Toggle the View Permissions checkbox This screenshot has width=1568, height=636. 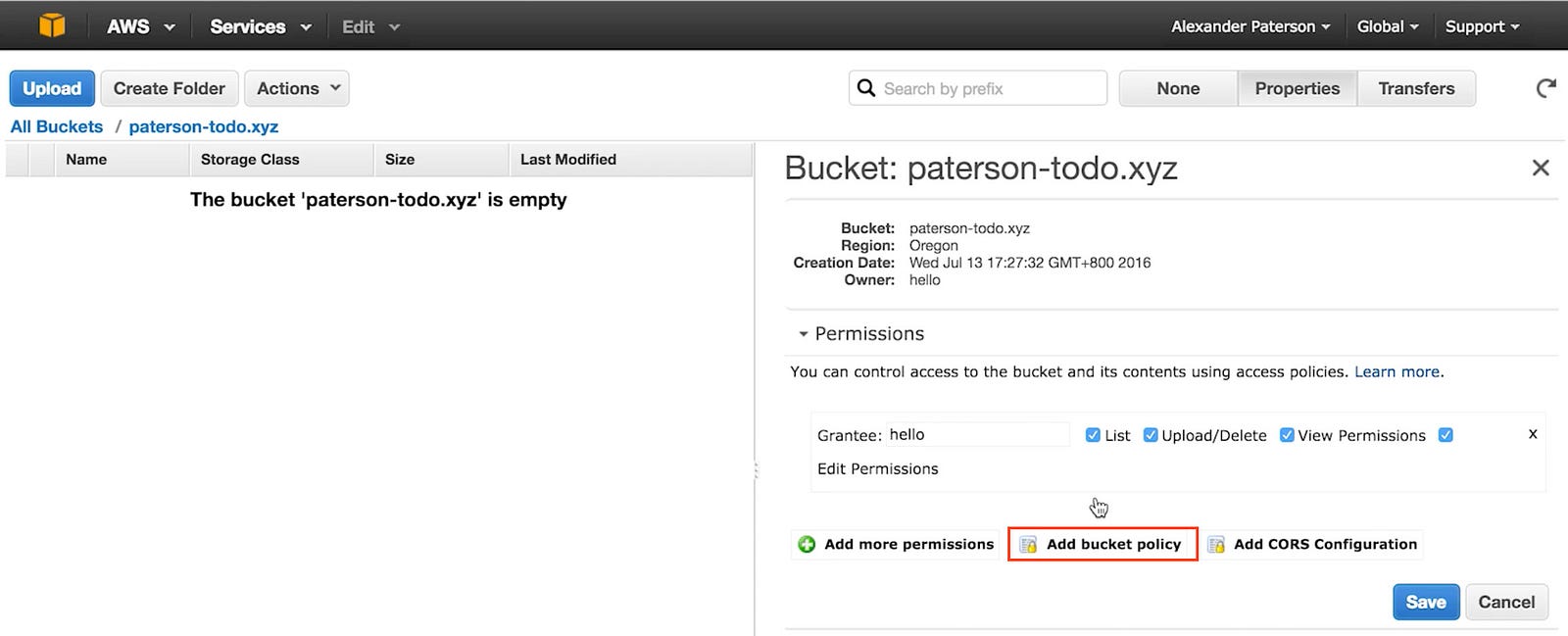tap(1287, 435)
